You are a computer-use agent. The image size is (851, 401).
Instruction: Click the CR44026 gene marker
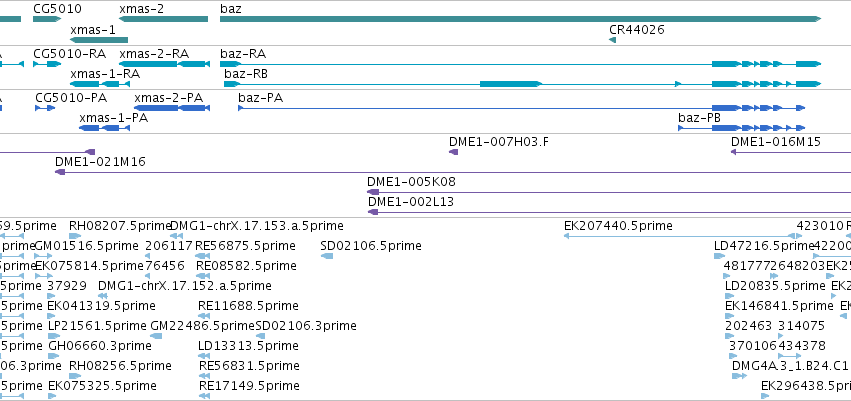point(612,40)
